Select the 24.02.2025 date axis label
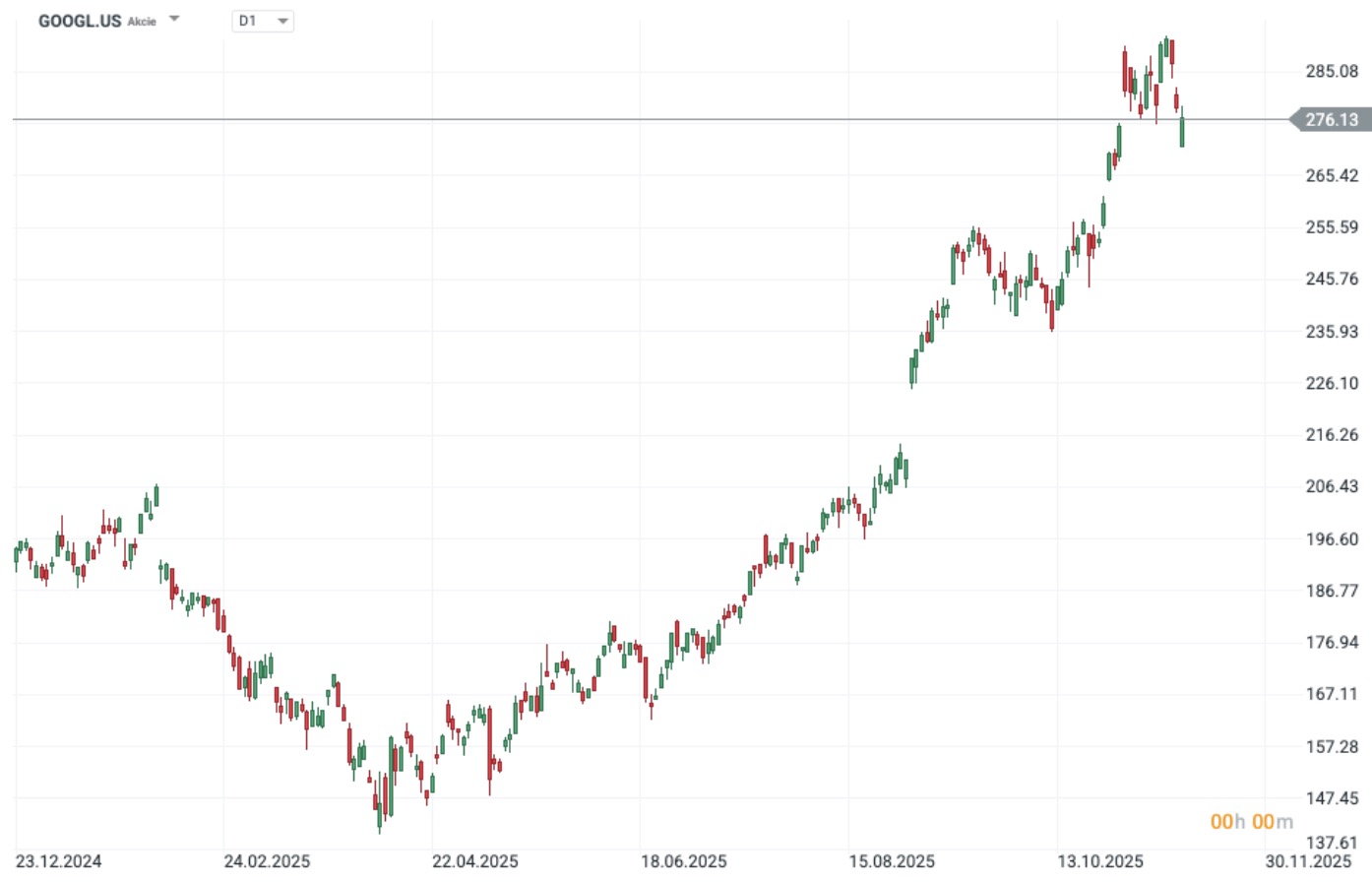The image size is (1372, 882). (x=267, y=861)
